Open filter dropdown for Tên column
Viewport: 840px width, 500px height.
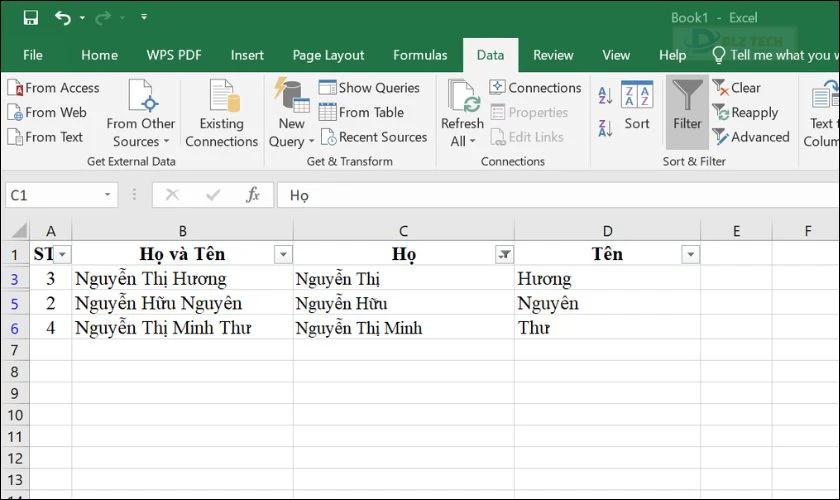[691, 255]
